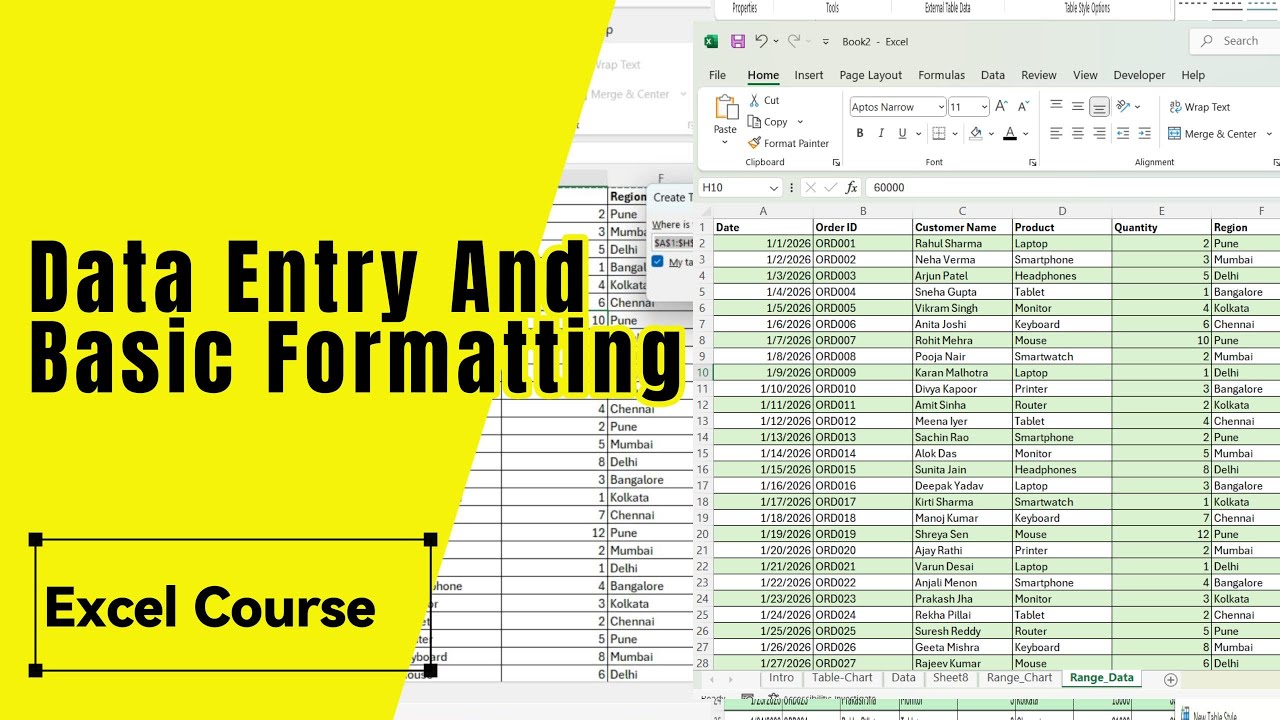Click Insert Function fx icon
The height and width of the screenshot is (720, 1280).
(x=852, y=187)
